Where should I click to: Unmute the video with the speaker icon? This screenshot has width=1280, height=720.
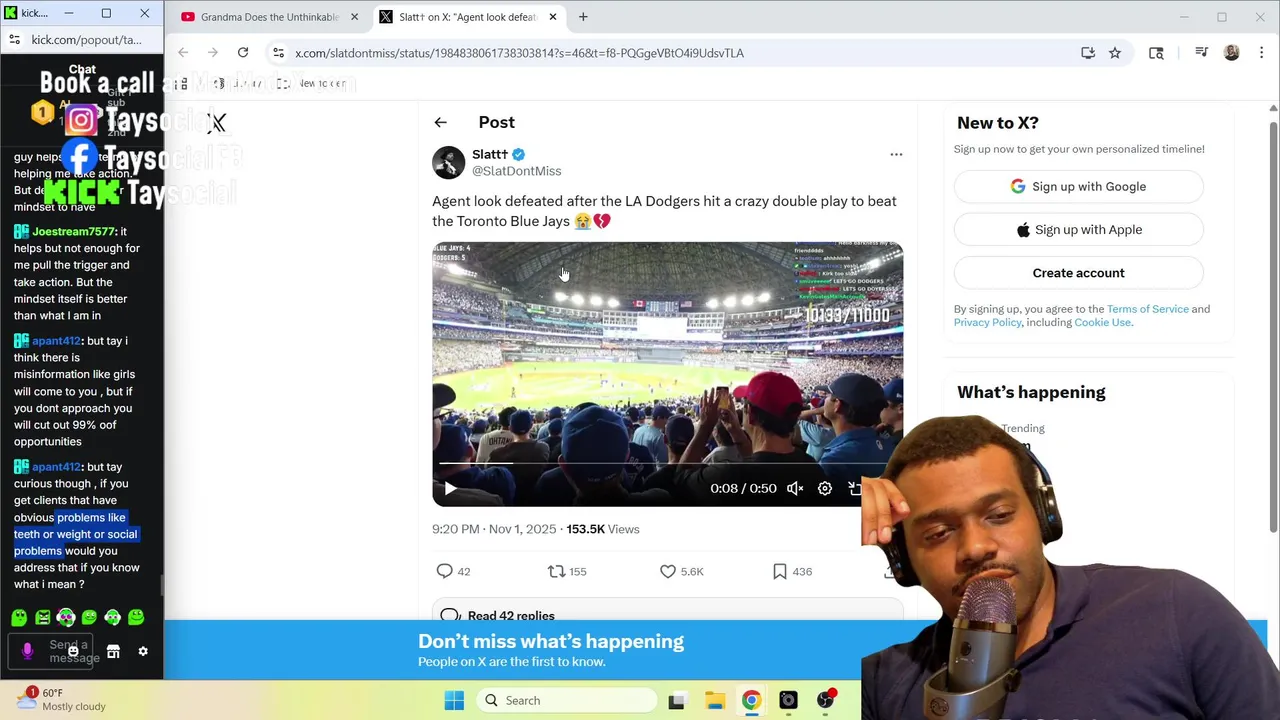(x=795, y=488)
